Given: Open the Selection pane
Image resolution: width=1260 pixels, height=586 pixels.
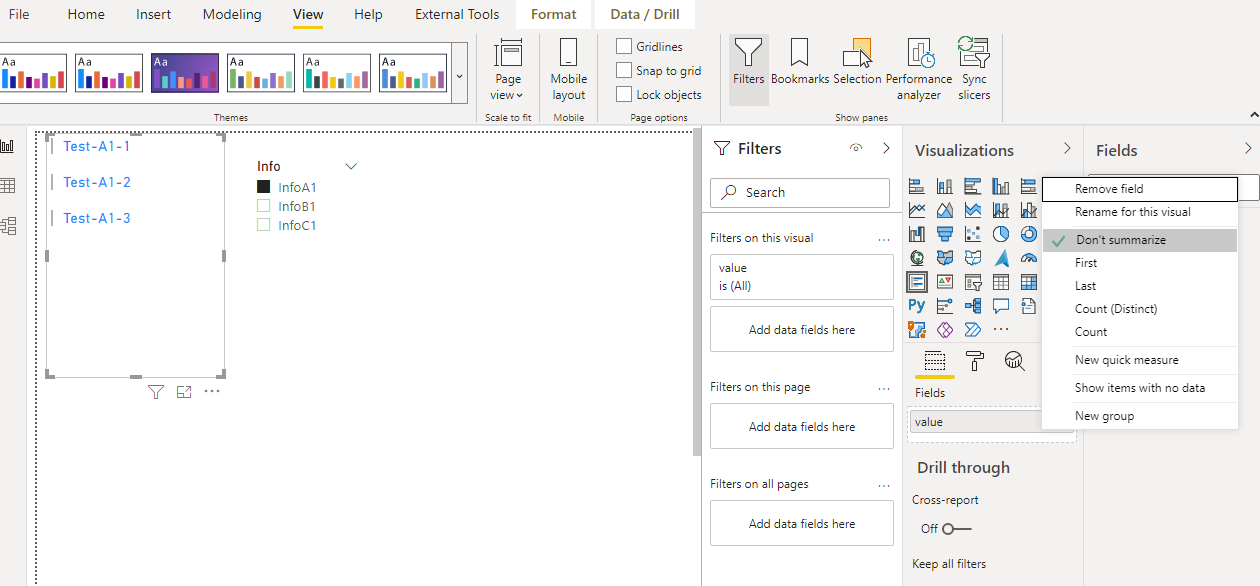Looking at the screenshot, I should click(x=857, y=62).
